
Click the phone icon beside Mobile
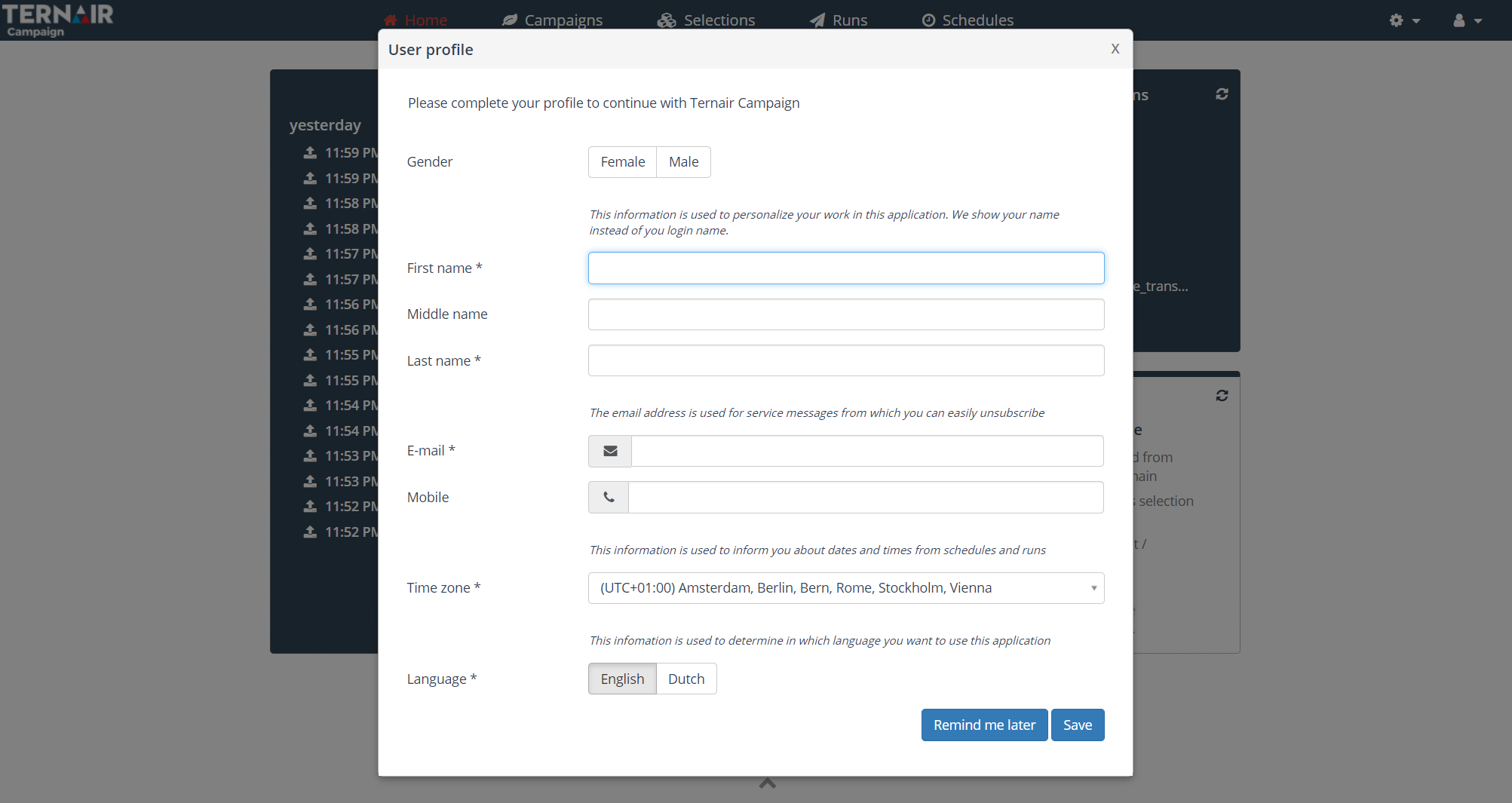point(609,498)
